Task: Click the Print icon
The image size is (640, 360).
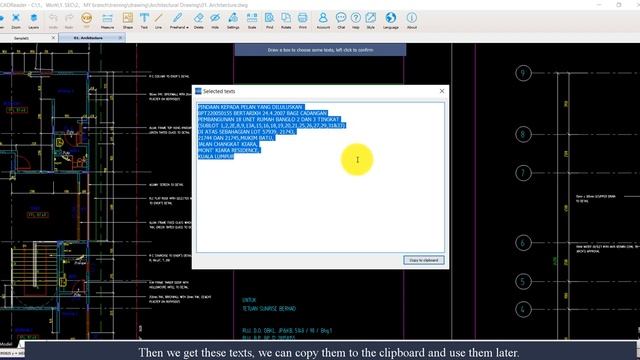Action: click(302, 20)
